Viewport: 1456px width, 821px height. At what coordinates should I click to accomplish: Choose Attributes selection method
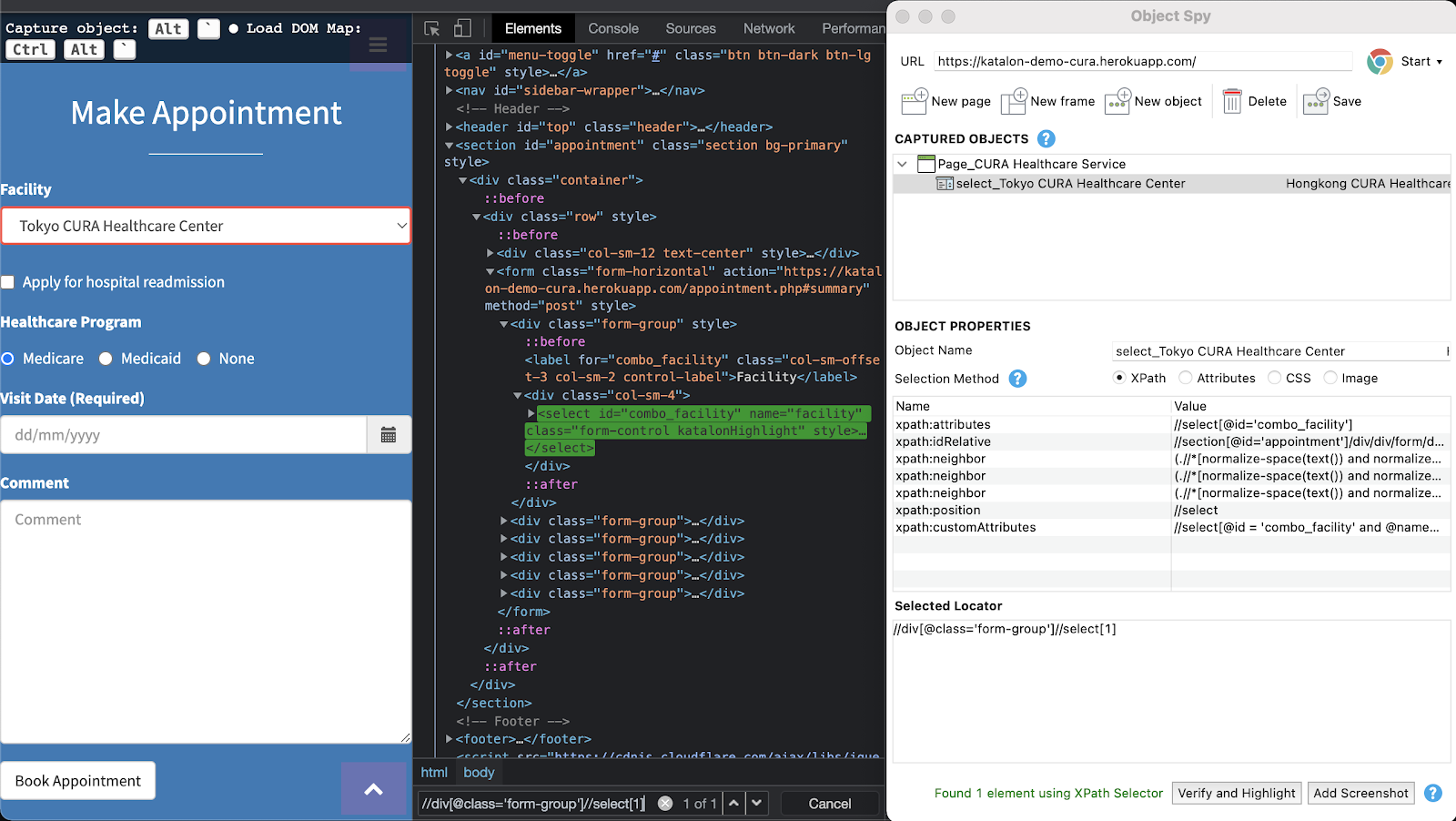(x=1186, y=378)
